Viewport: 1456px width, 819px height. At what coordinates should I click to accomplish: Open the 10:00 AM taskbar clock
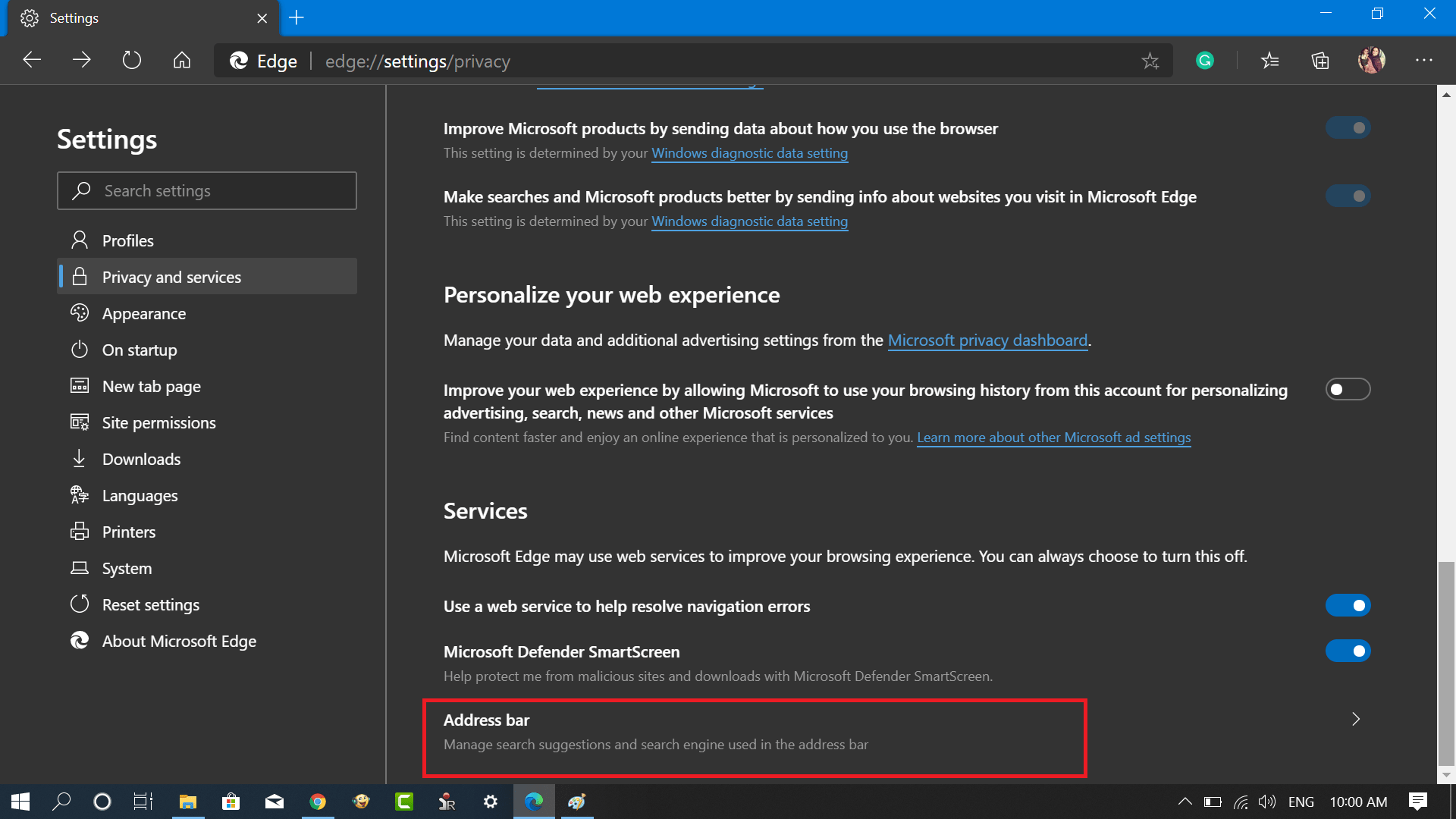tap(1358, 802)
